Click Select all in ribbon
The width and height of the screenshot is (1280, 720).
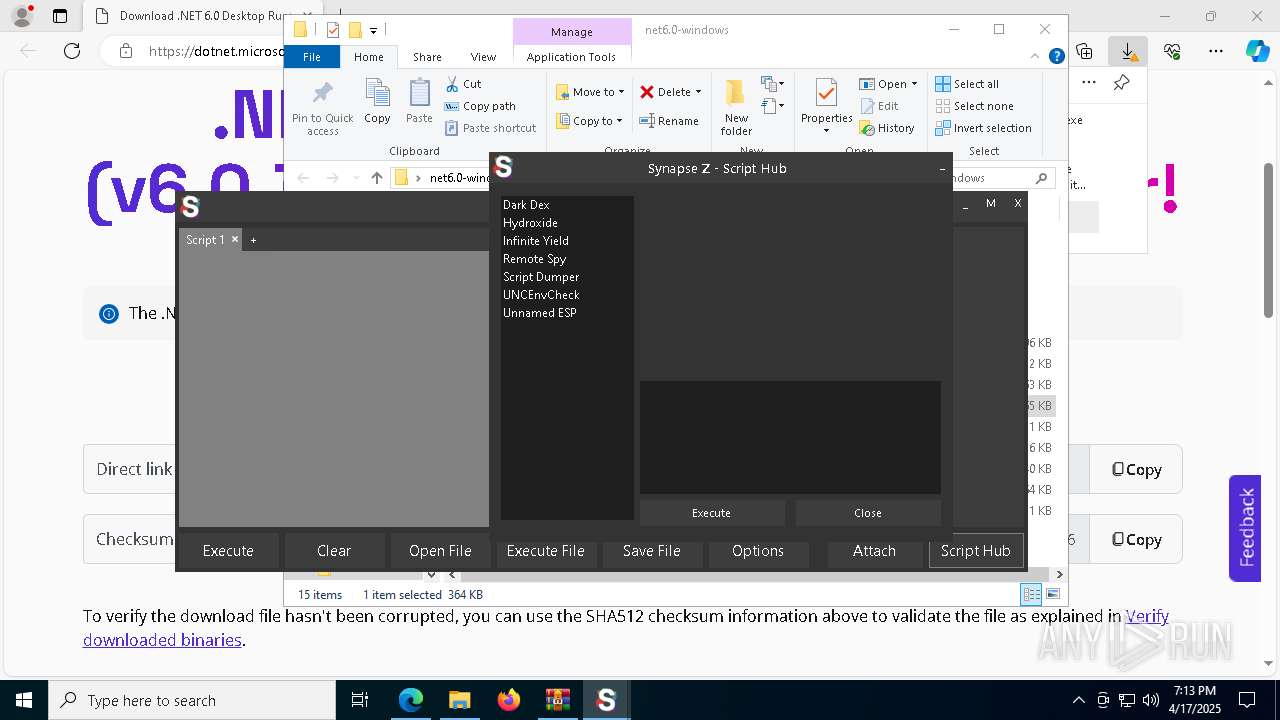click(x=966, y=84)
